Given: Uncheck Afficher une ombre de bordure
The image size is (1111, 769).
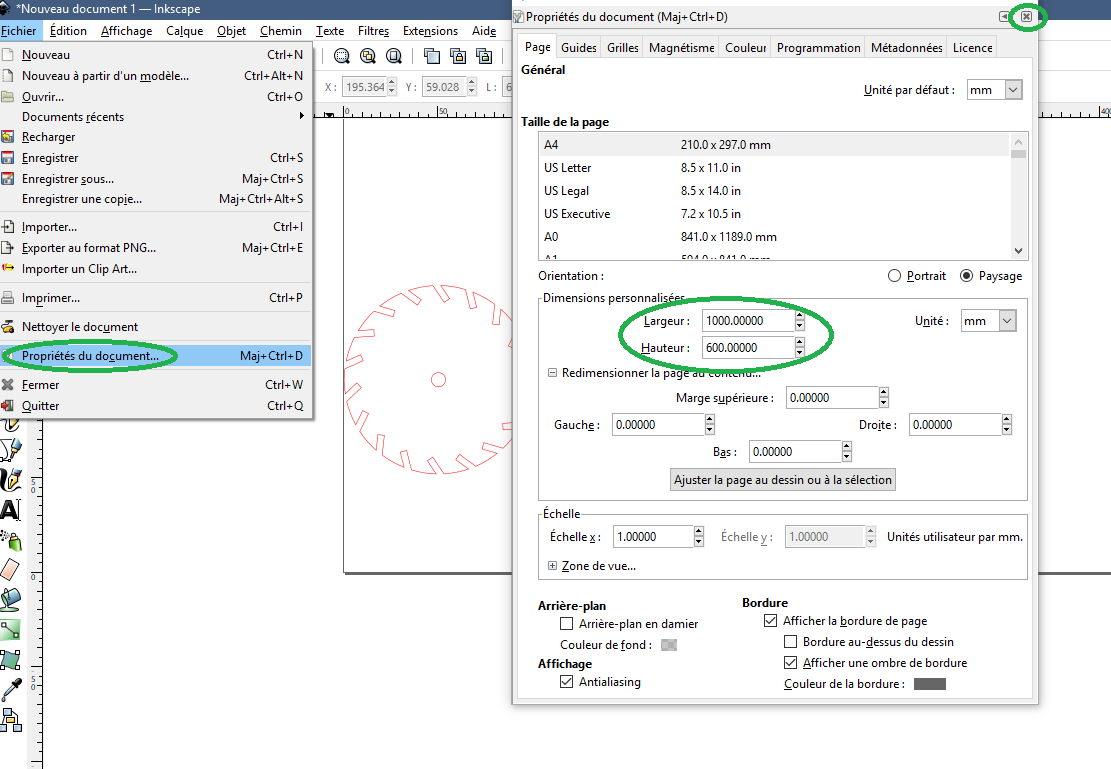Looking at the screenshot, I should [791, 663].
